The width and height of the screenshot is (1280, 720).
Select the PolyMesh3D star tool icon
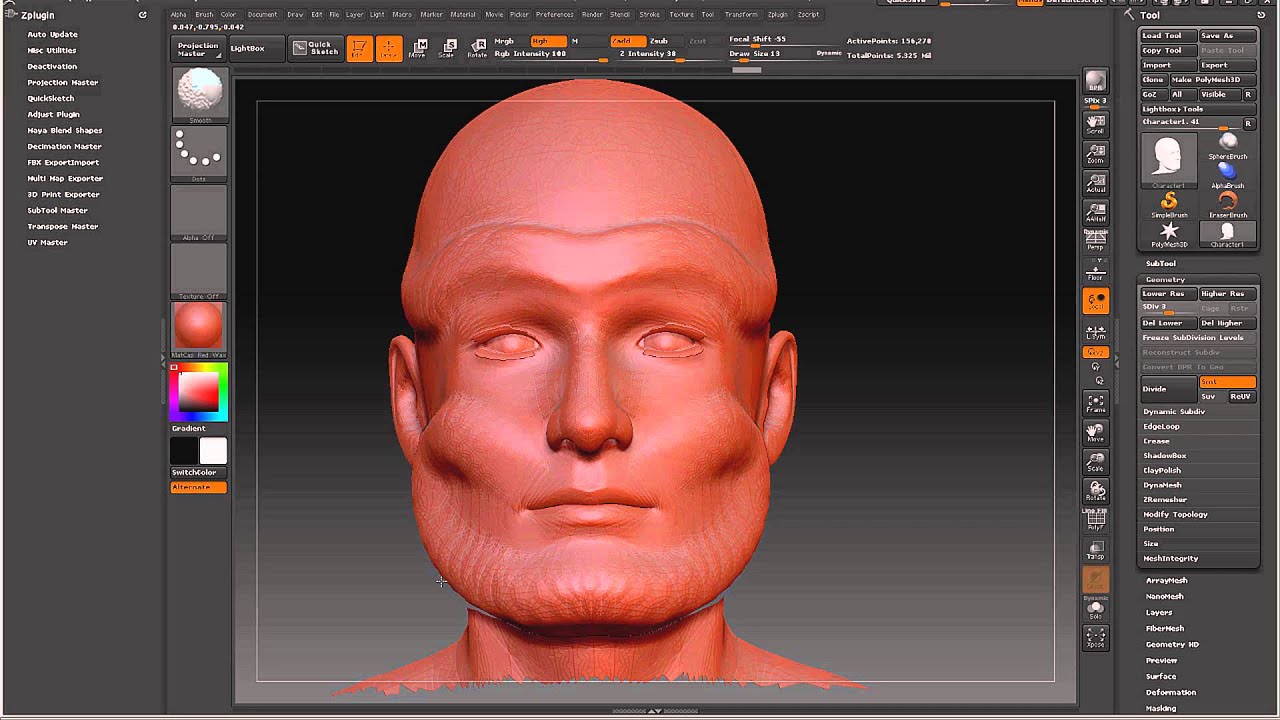coord(1168,235)
